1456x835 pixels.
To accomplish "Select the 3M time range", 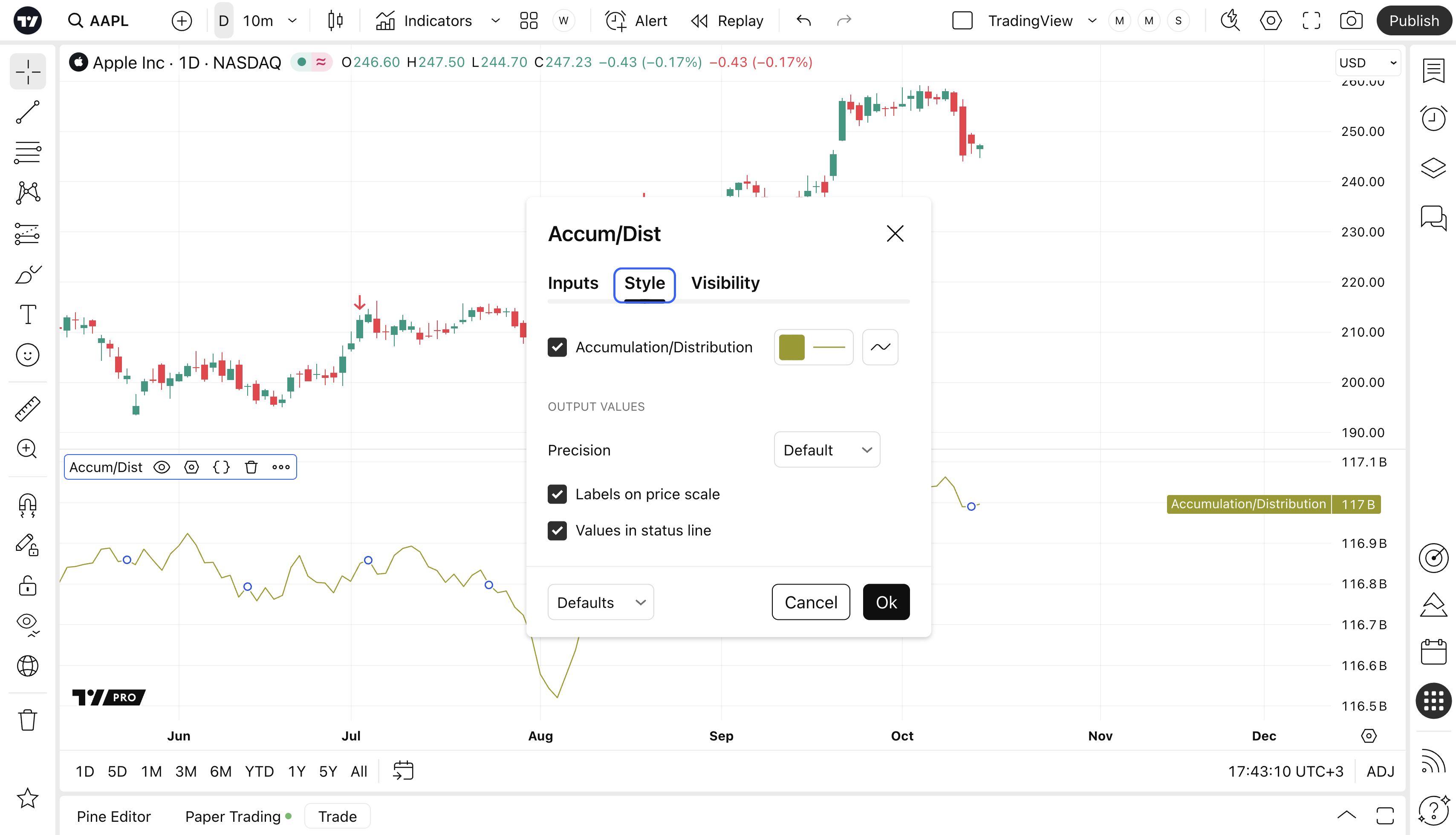I will [x=186, y=772].
